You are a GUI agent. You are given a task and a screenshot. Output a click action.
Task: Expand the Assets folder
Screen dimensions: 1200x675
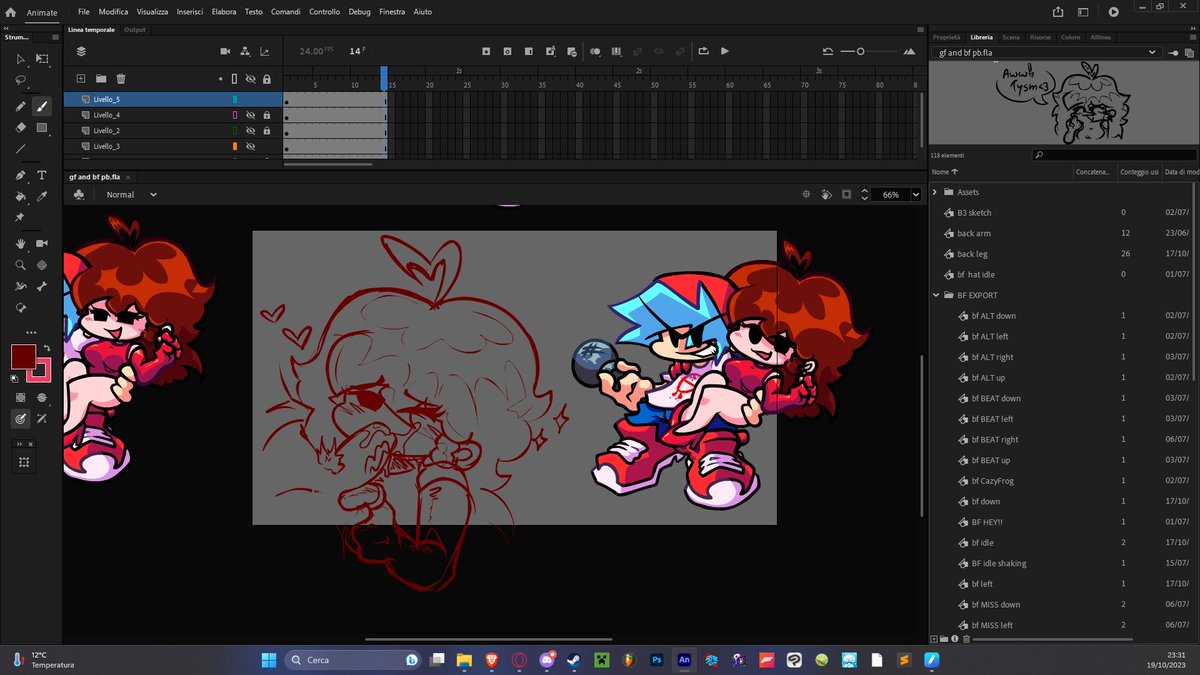[x=935, y=192]
